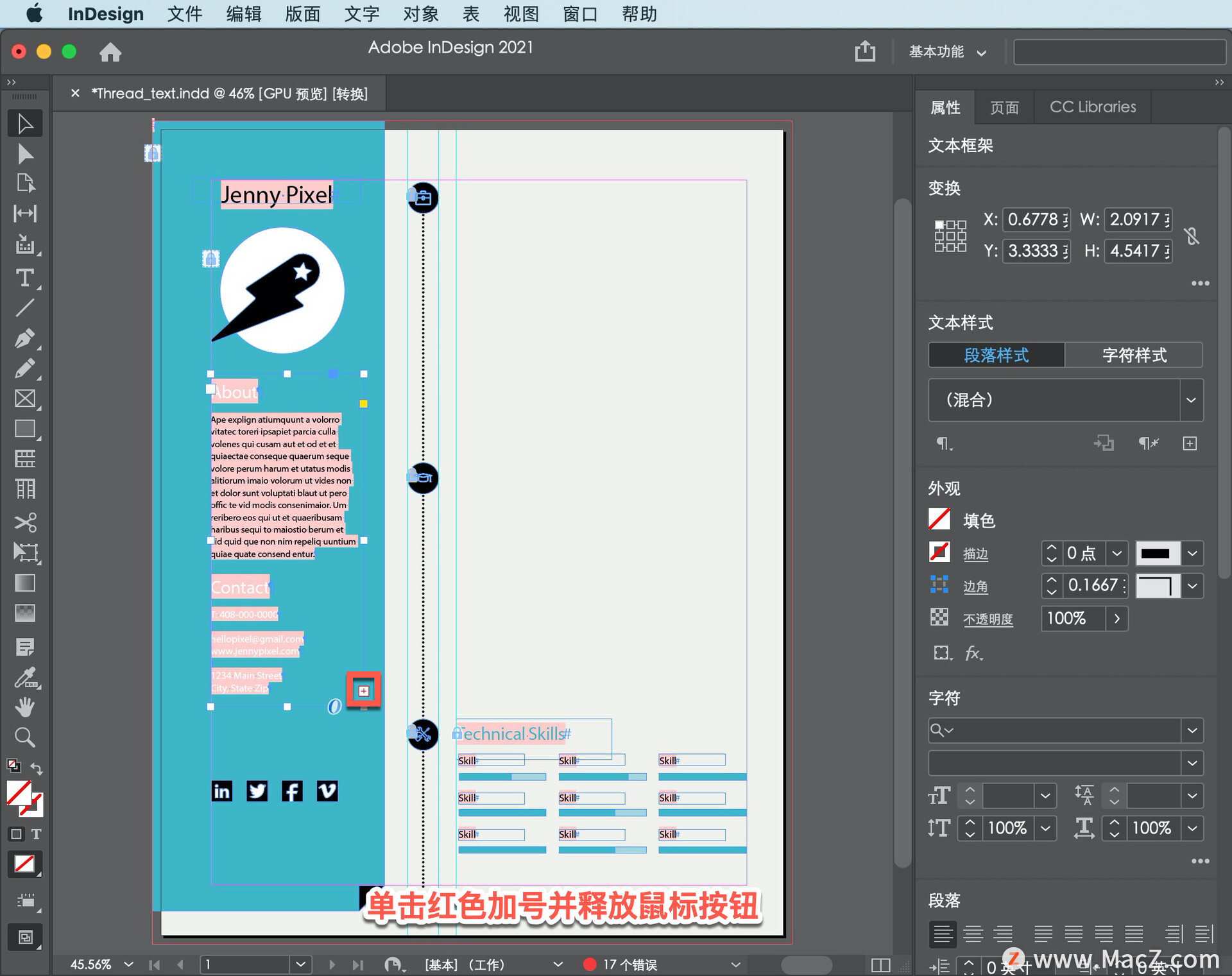1232x976 pixels.
Task: Open the 对象 menu
Action: click(x=421, y=13)
